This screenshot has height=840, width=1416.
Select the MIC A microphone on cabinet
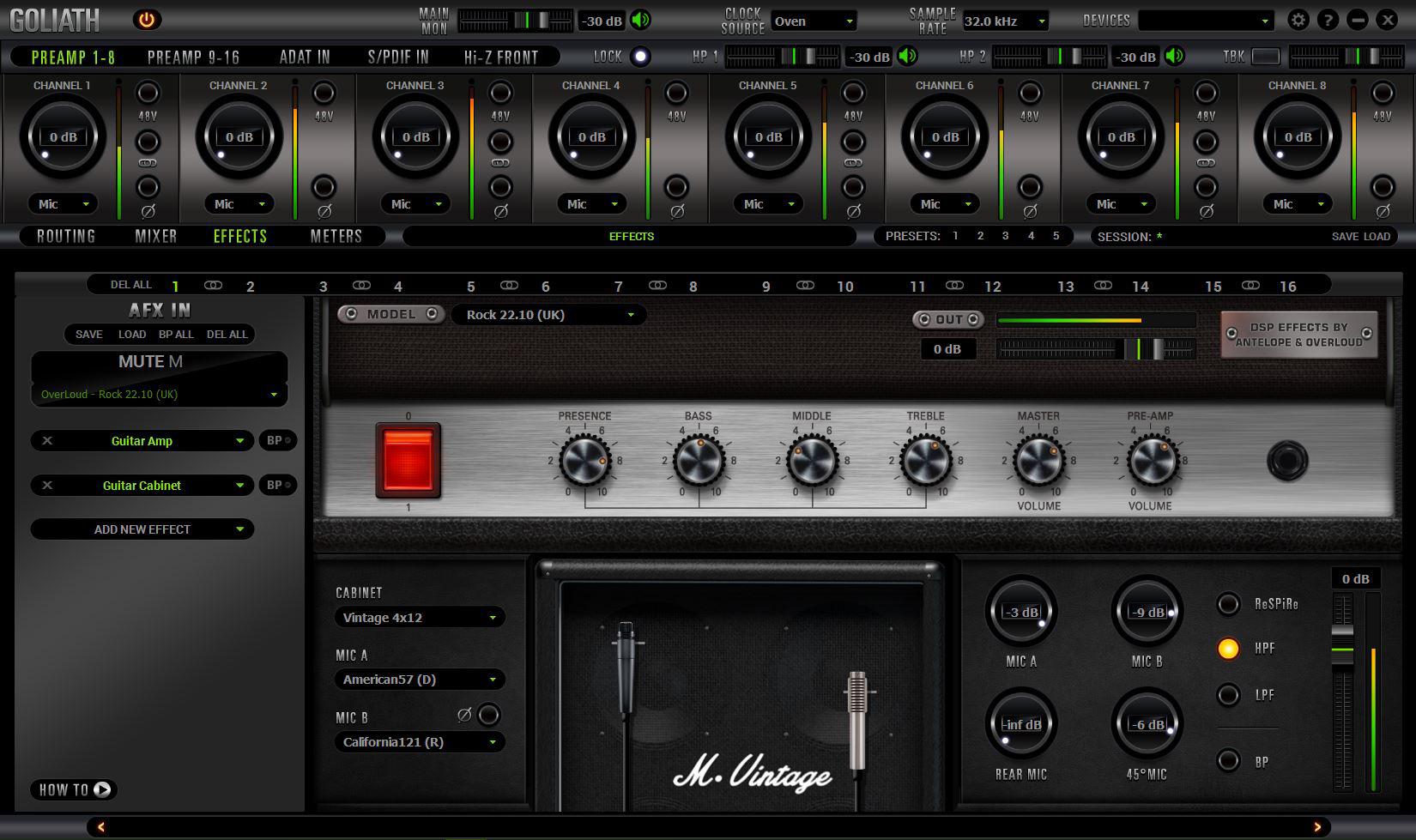coord(626,669)
